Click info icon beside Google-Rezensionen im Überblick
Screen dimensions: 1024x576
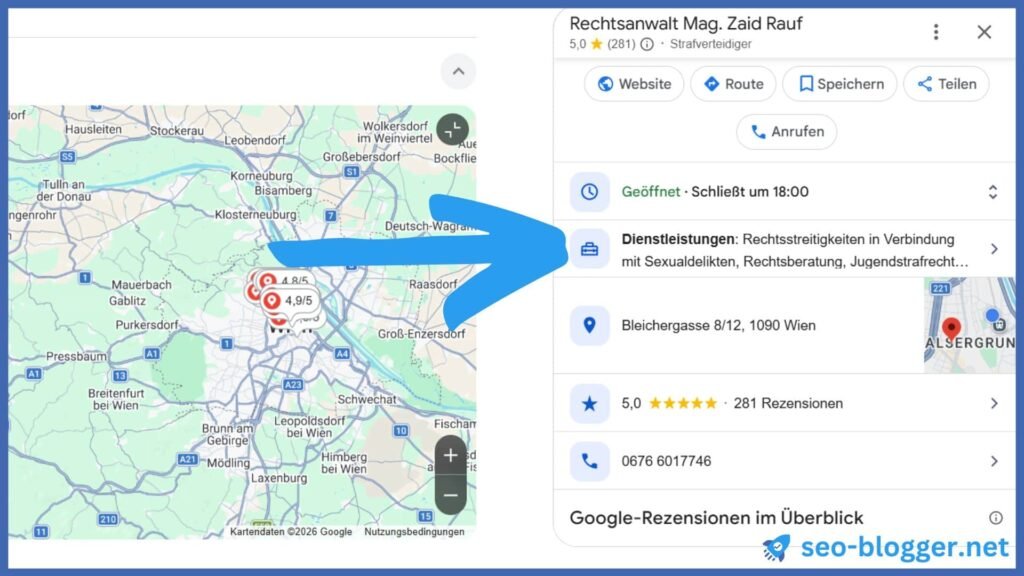(x=995, y=518)
